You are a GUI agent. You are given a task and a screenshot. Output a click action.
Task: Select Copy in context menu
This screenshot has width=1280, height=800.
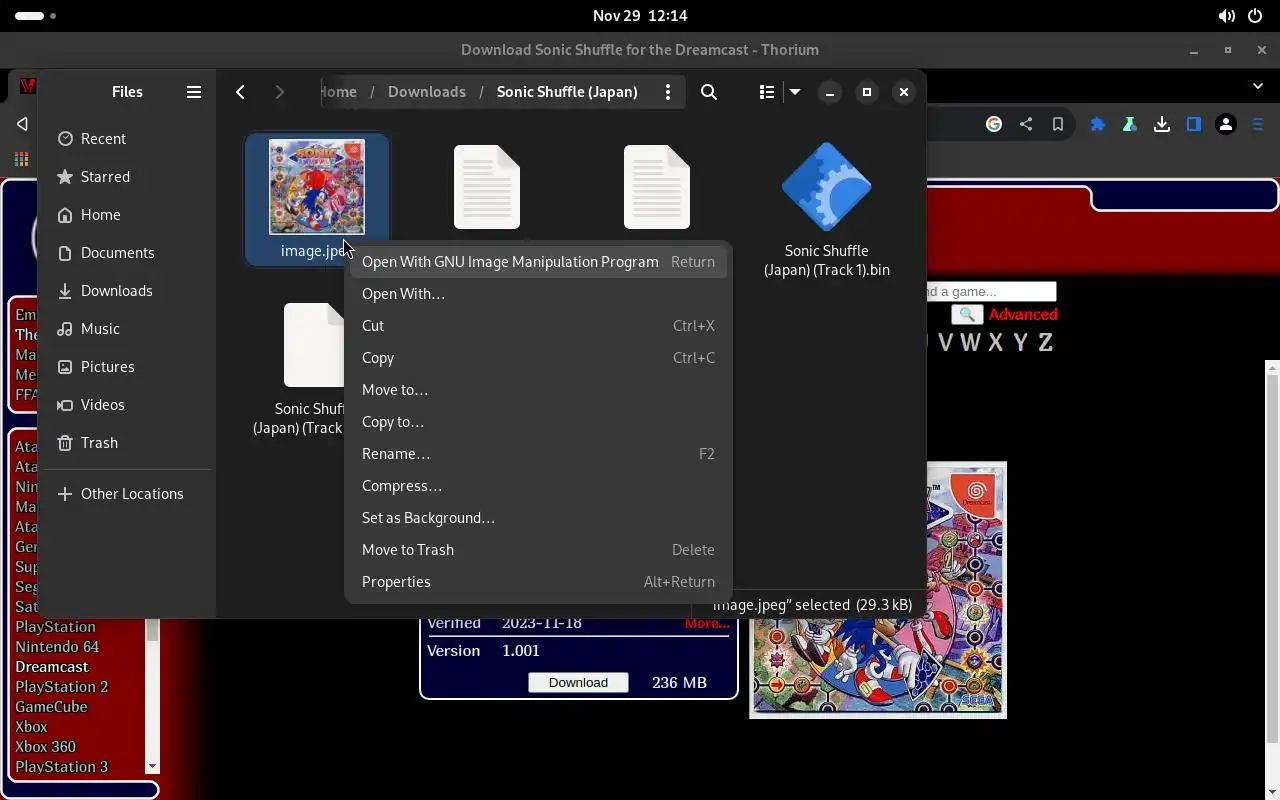click(538, 358)
